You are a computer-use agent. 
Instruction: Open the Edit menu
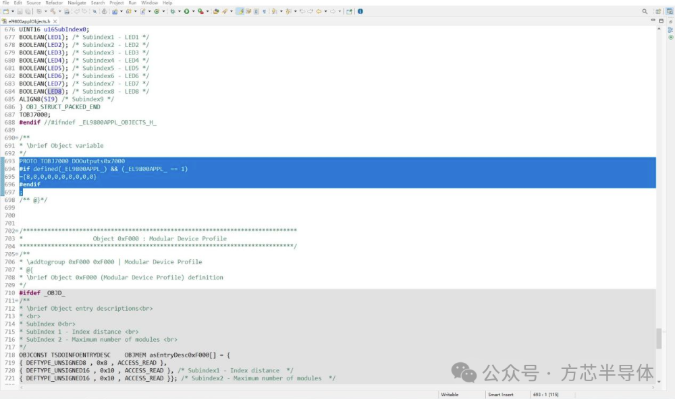[18, 3]
